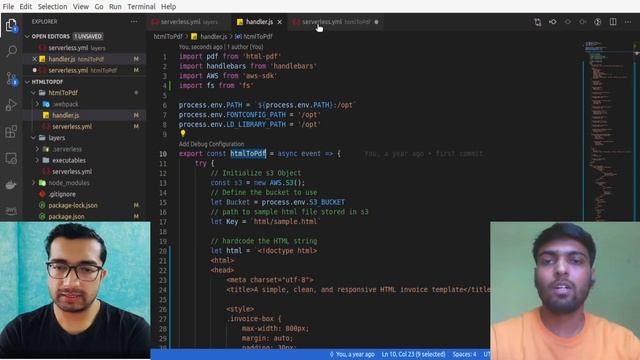Open the Remote Explorer view

pyautogui.click(x=11, y=158)
